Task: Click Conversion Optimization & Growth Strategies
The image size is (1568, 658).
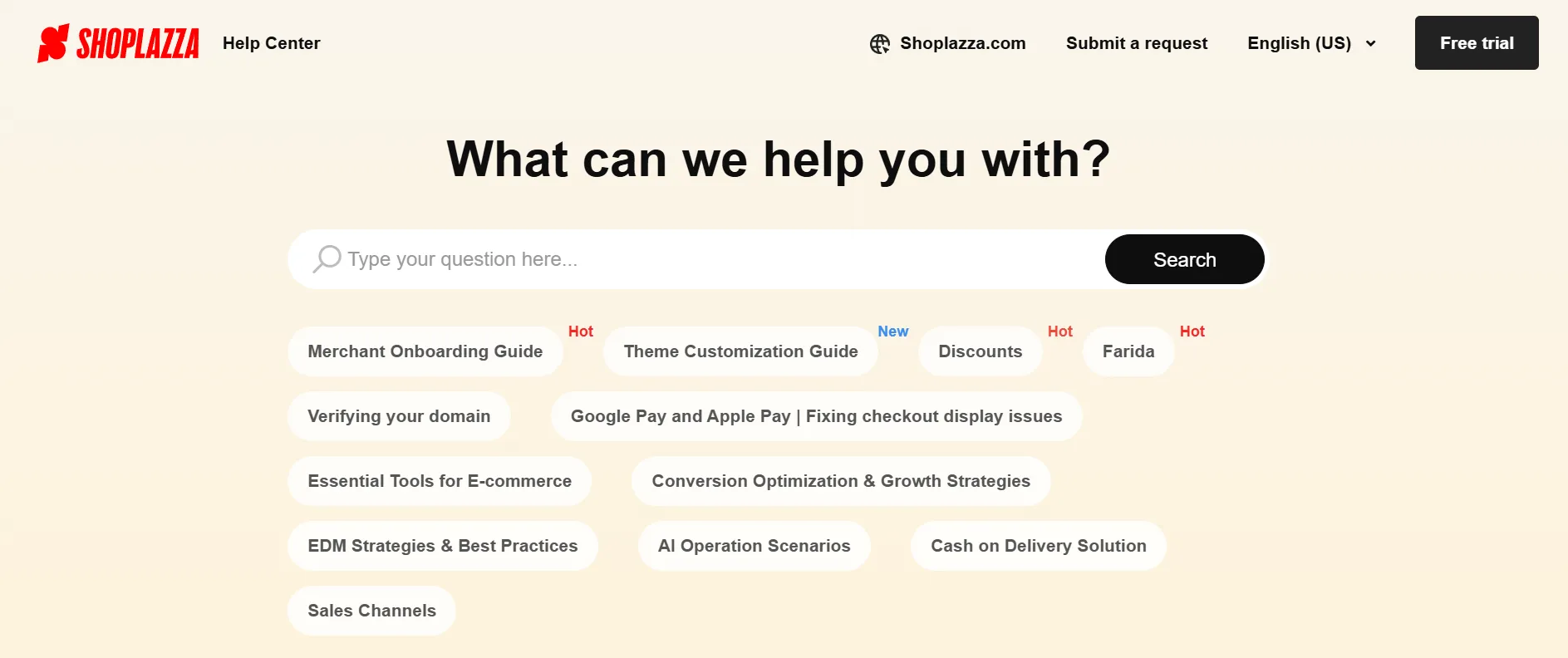Action: [x=841, y=480]
